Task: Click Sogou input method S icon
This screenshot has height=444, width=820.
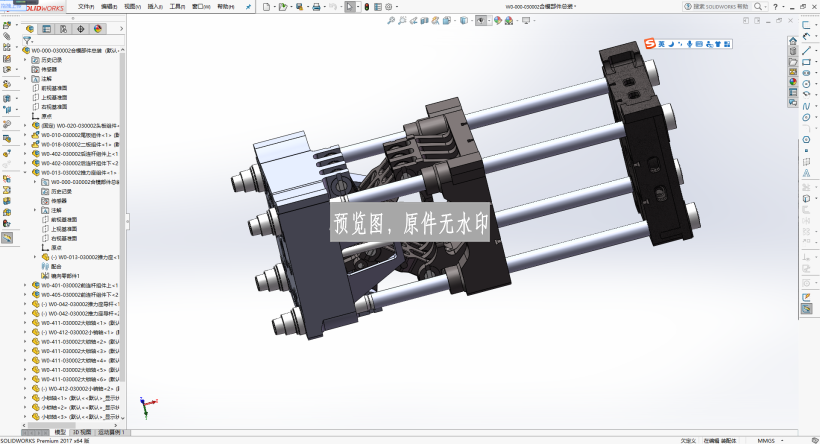Action: click(x=650, y=44)
